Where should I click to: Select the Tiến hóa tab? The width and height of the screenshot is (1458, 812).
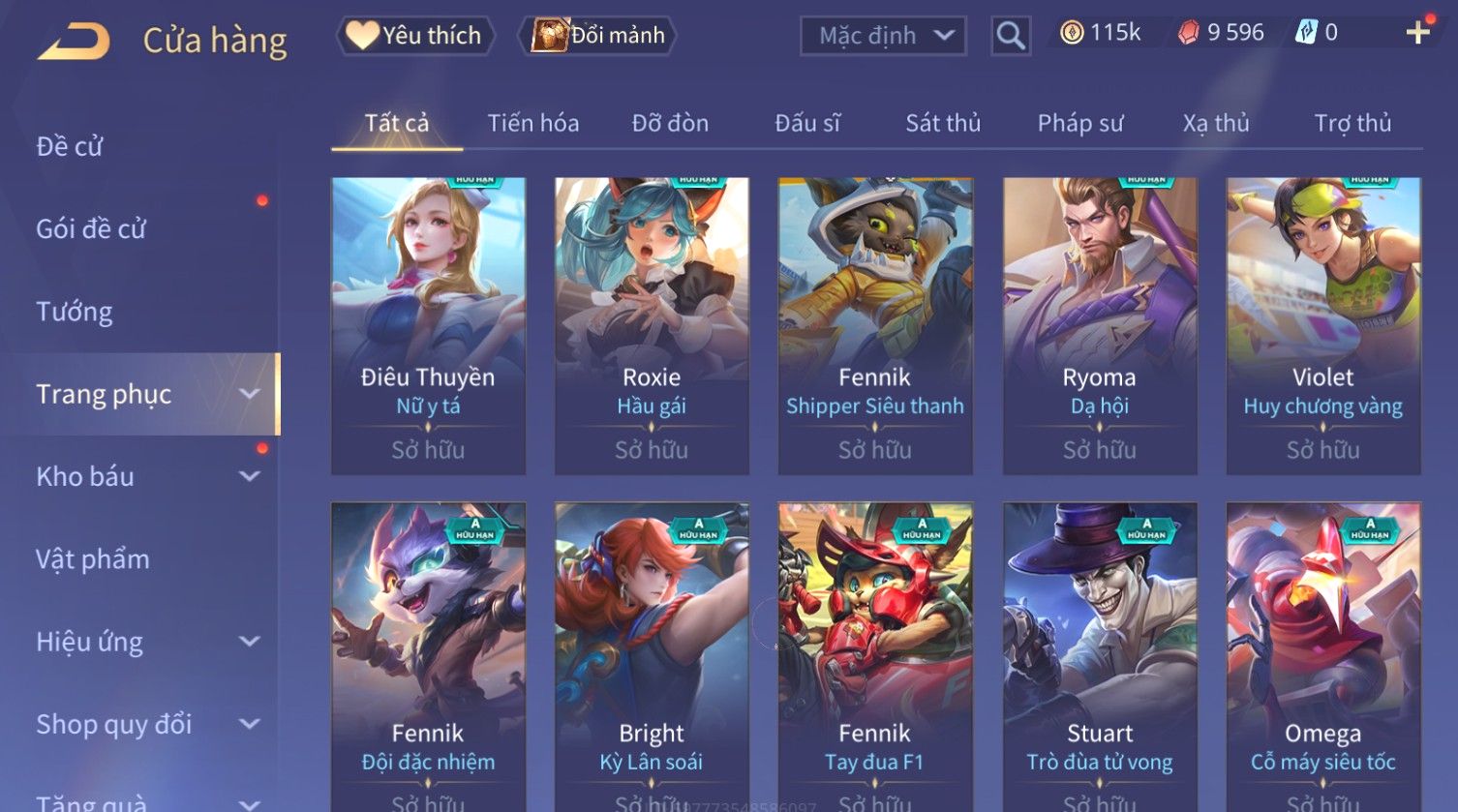point(533,123)
